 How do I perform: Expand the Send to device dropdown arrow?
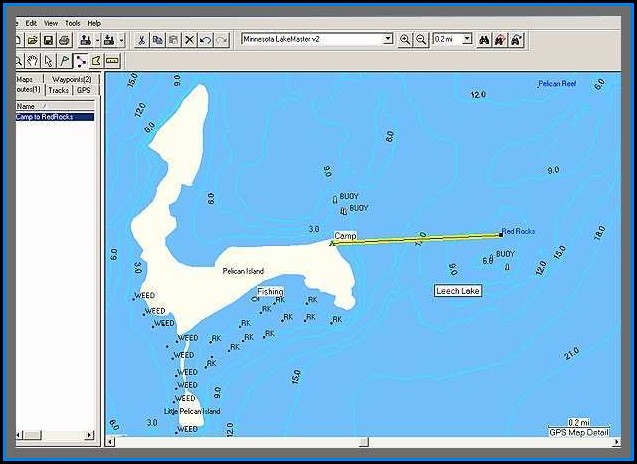(x=98, y=40)
